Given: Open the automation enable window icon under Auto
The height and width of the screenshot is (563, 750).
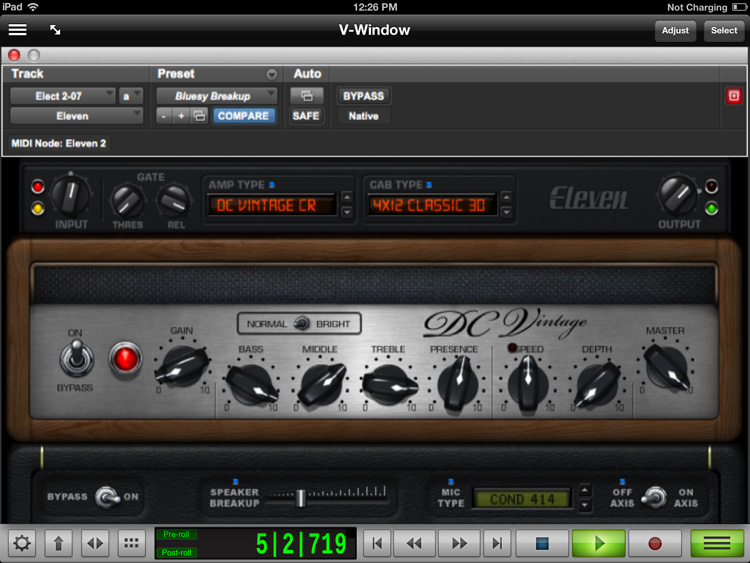Looking at the screenshot, I should (307, 96).
